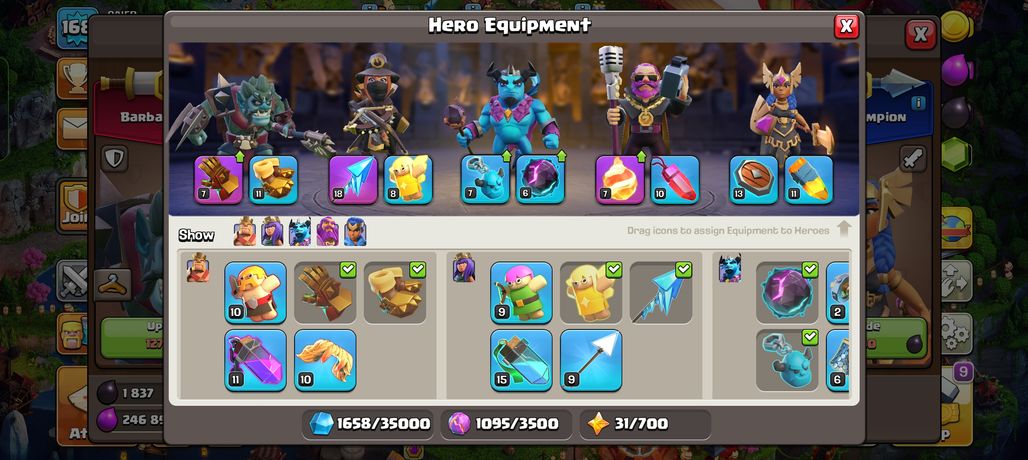Screen dimensions: 1028x460
Task: Collapse panel using the up arrow icon
Action: point(844,229)
